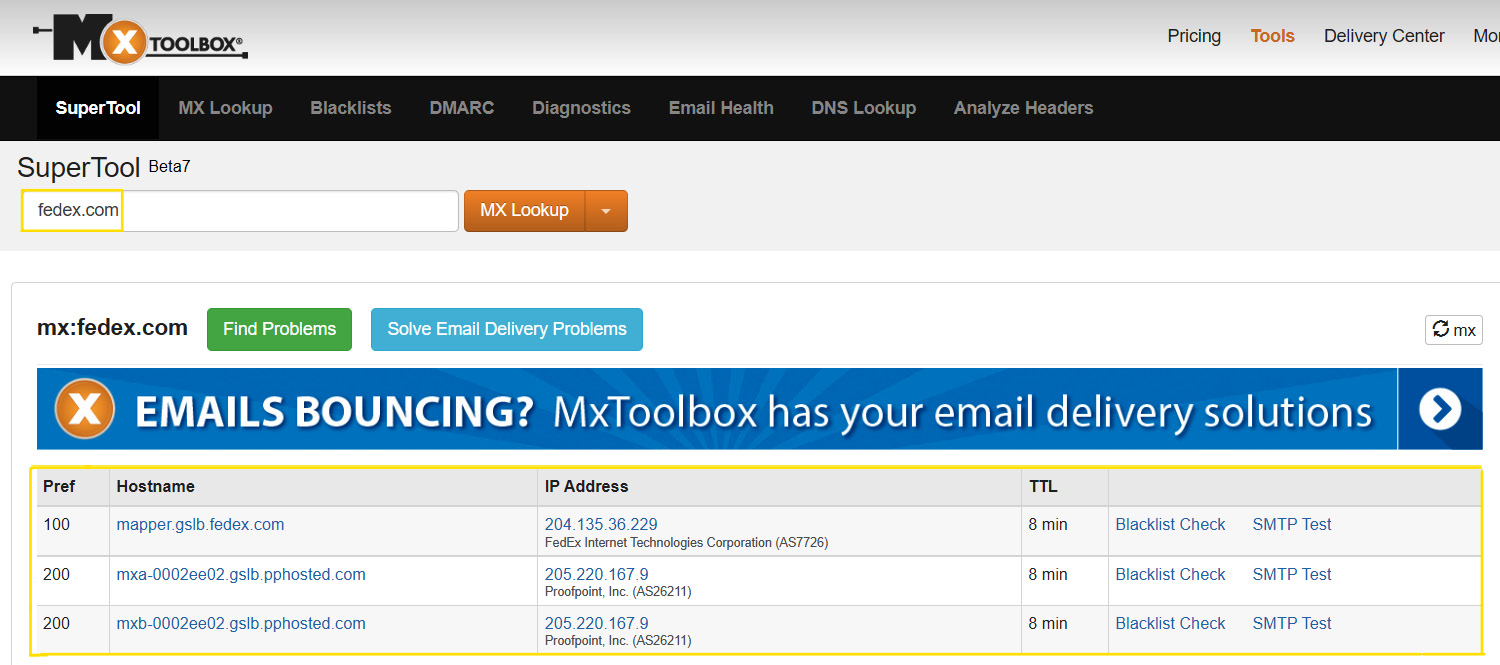Click the Find Problems button

coord(279,329)
